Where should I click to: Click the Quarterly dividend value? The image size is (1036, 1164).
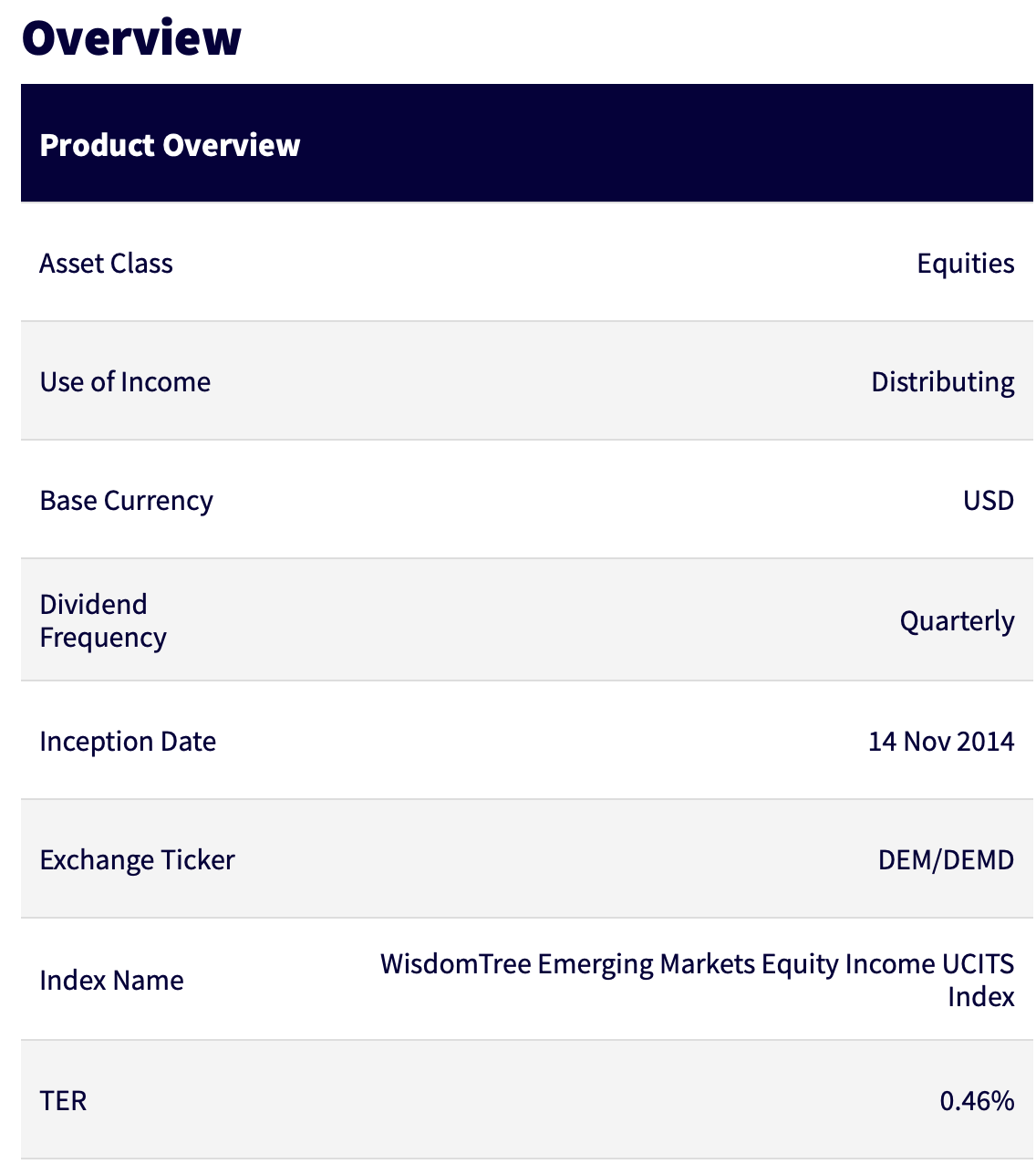(x=957, y=621)
